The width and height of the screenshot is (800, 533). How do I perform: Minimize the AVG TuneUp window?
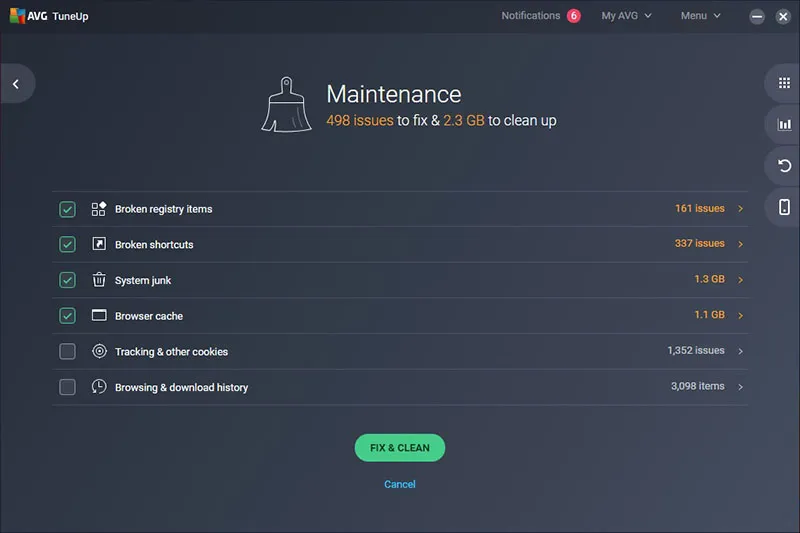click(757, 16)
